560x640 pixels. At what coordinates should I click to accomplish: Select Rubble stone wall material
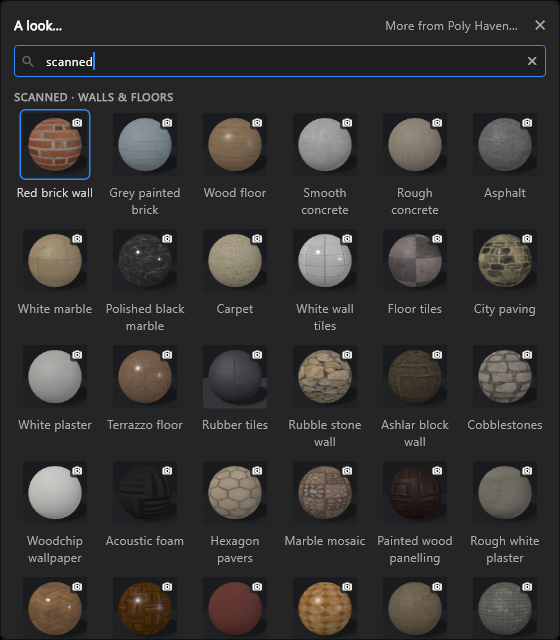pyautogui.click(x=325, y=376)
